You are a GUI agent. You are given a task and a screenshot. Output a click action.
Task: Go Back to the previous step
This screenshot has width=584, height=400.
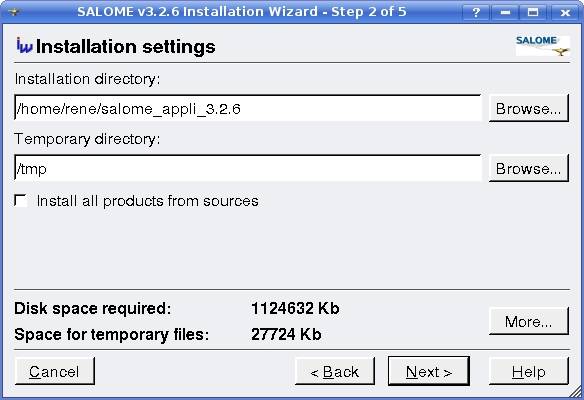334,371
